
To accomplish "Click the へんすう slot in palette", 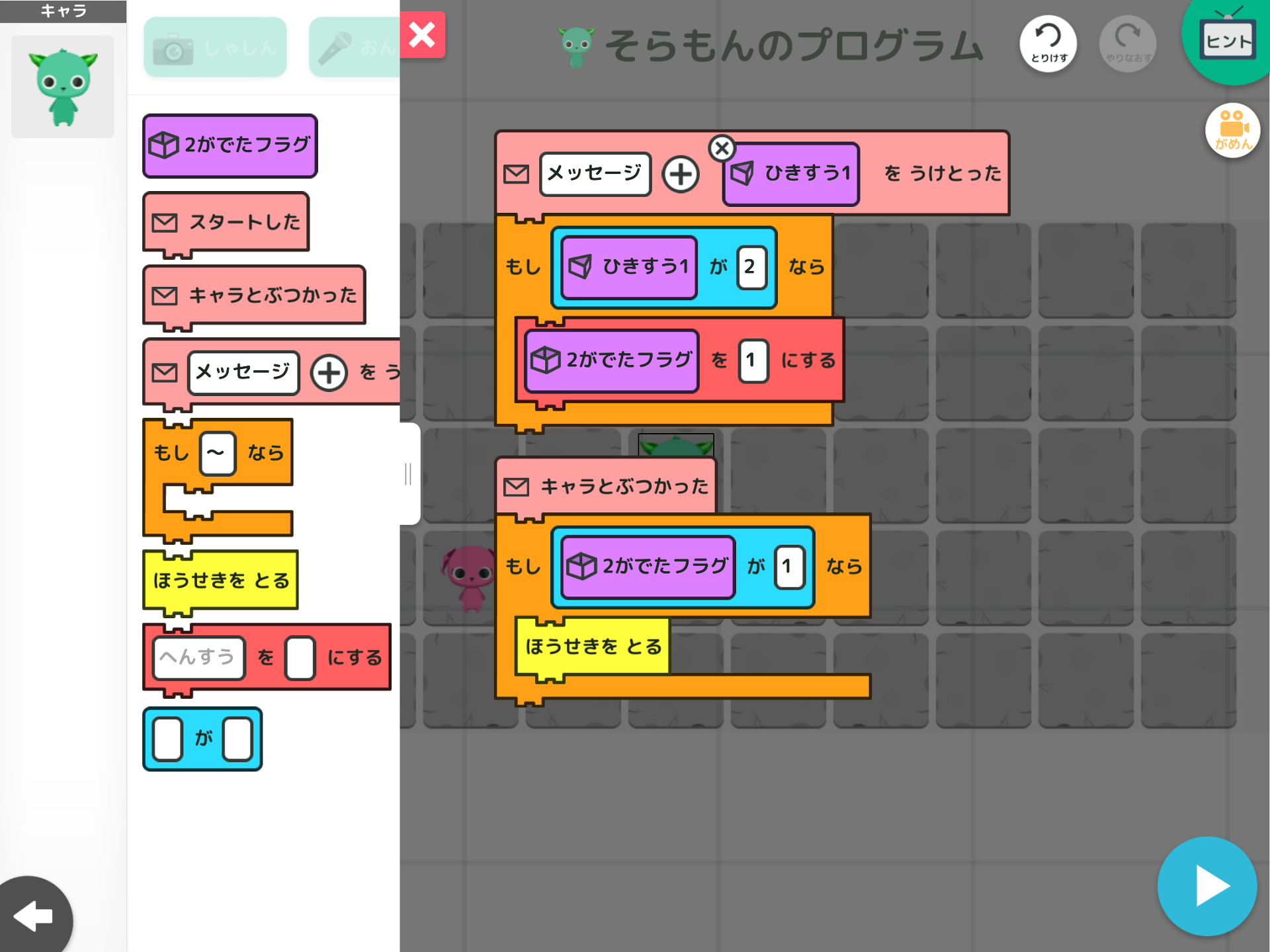I will pos(198,658).
